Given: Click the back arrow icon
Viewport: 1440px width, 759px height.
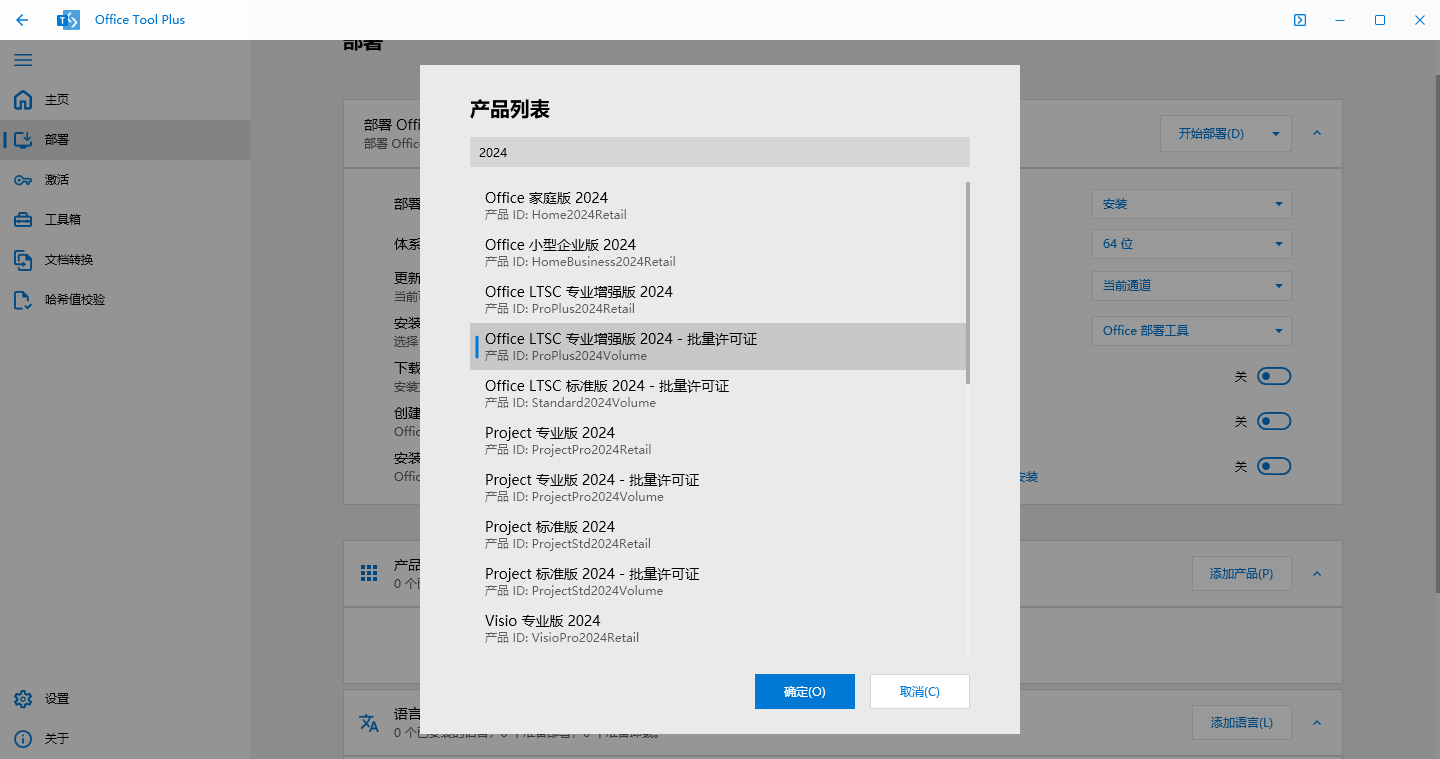Looking at the screenshot, I should point(22,20).
